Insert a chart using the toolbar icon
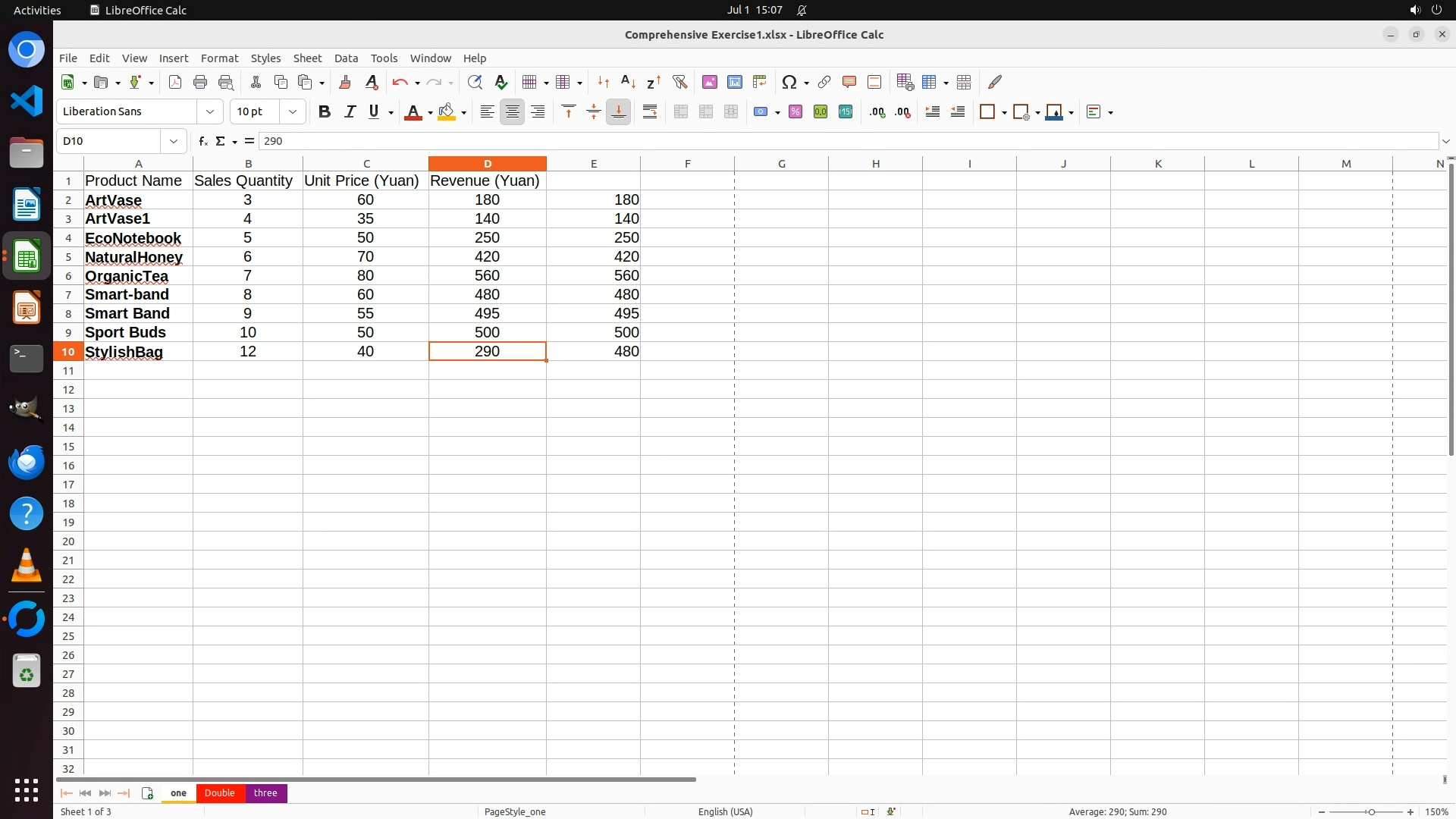This screenshot has height=819, width=1456. (x=734, y=82)
